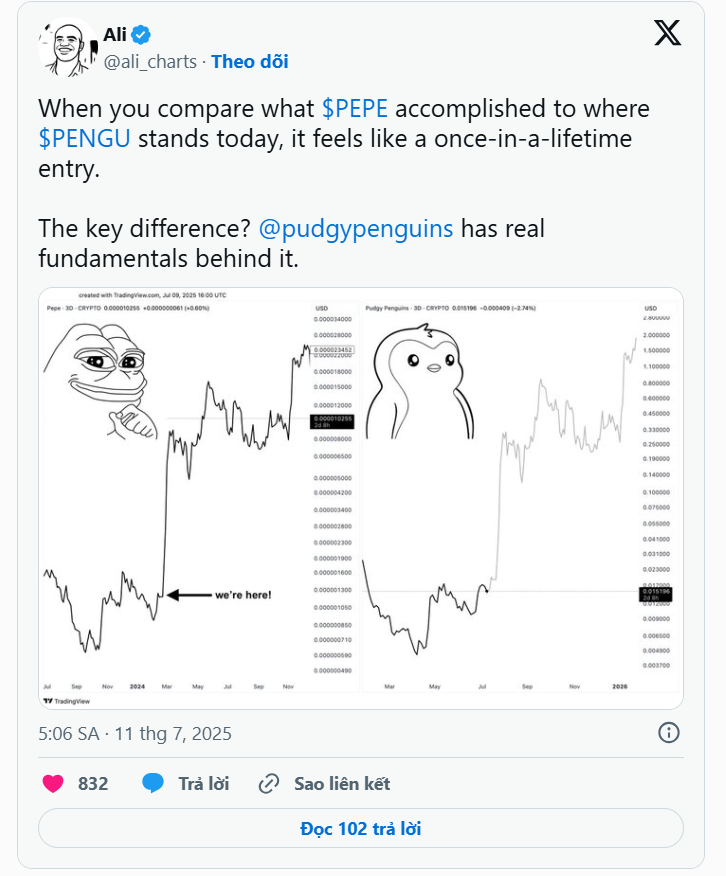The height and width of the screenshot is (876, 726).
Task: Click the copy link chain icon
Action: point(268,784)
